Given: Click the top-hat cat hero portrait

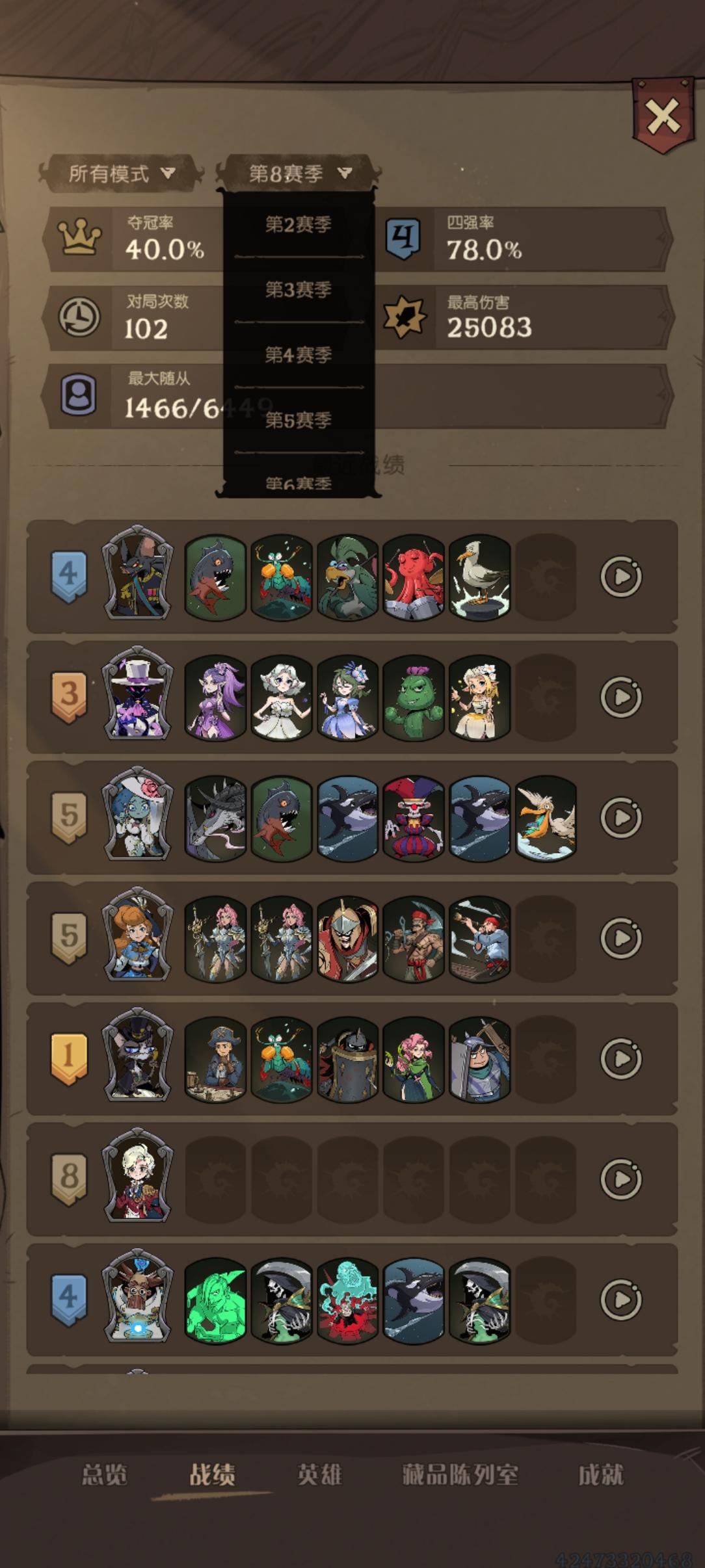Looking at the screenshot, I should 137,1054.
